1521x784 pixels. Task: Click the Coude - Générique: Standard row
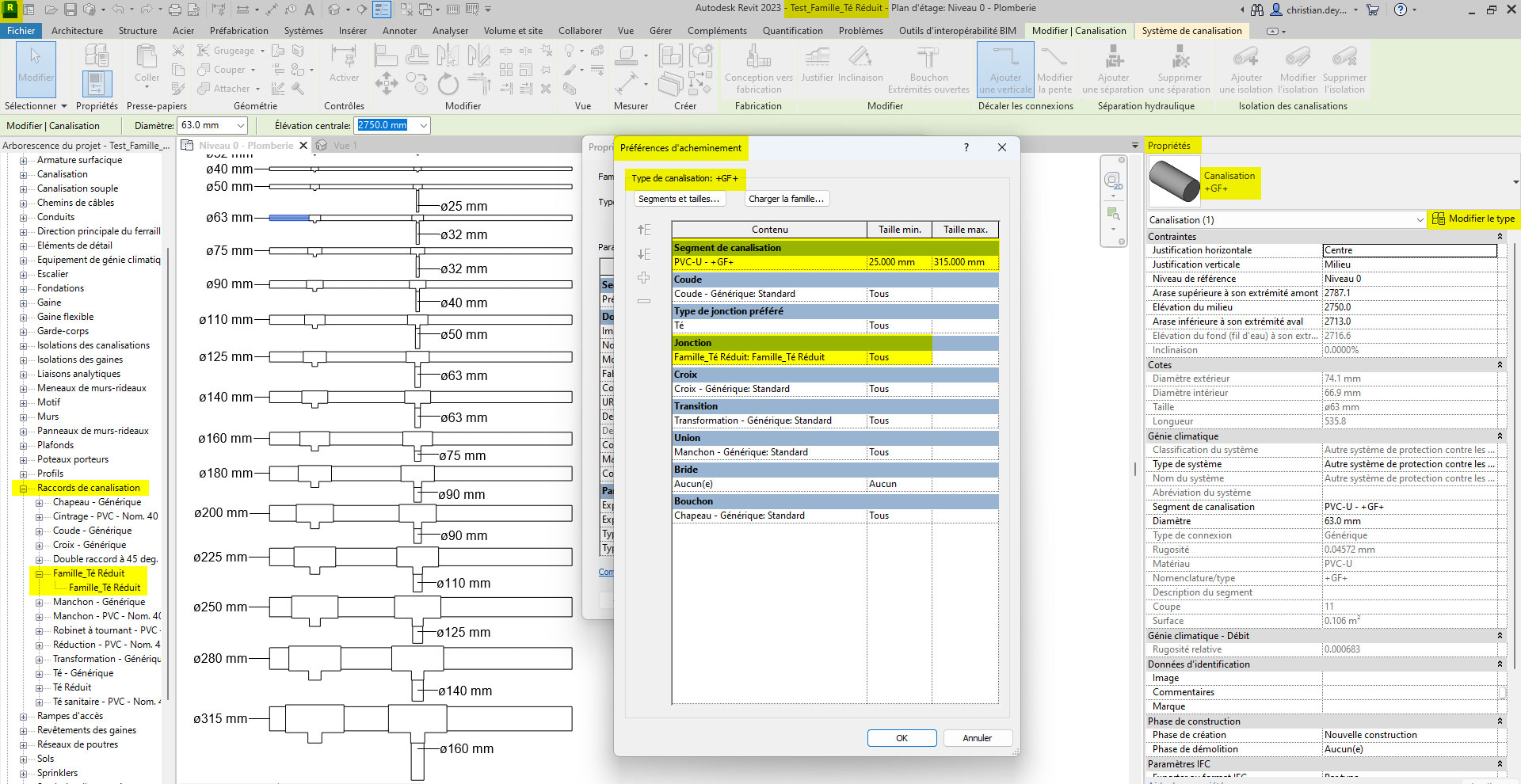pyautogui.click(x=835, y=294)
